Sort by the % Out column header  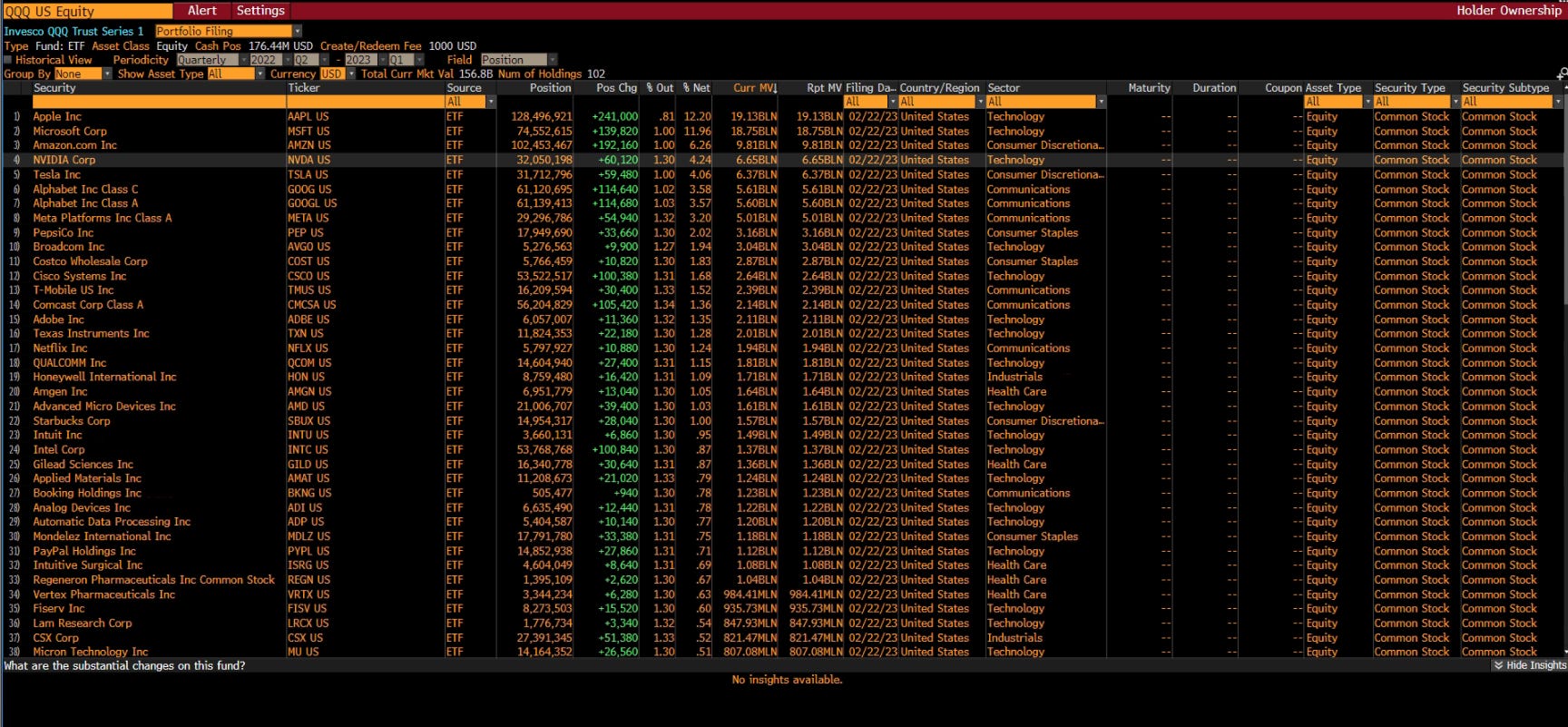[x=660, y=88]
